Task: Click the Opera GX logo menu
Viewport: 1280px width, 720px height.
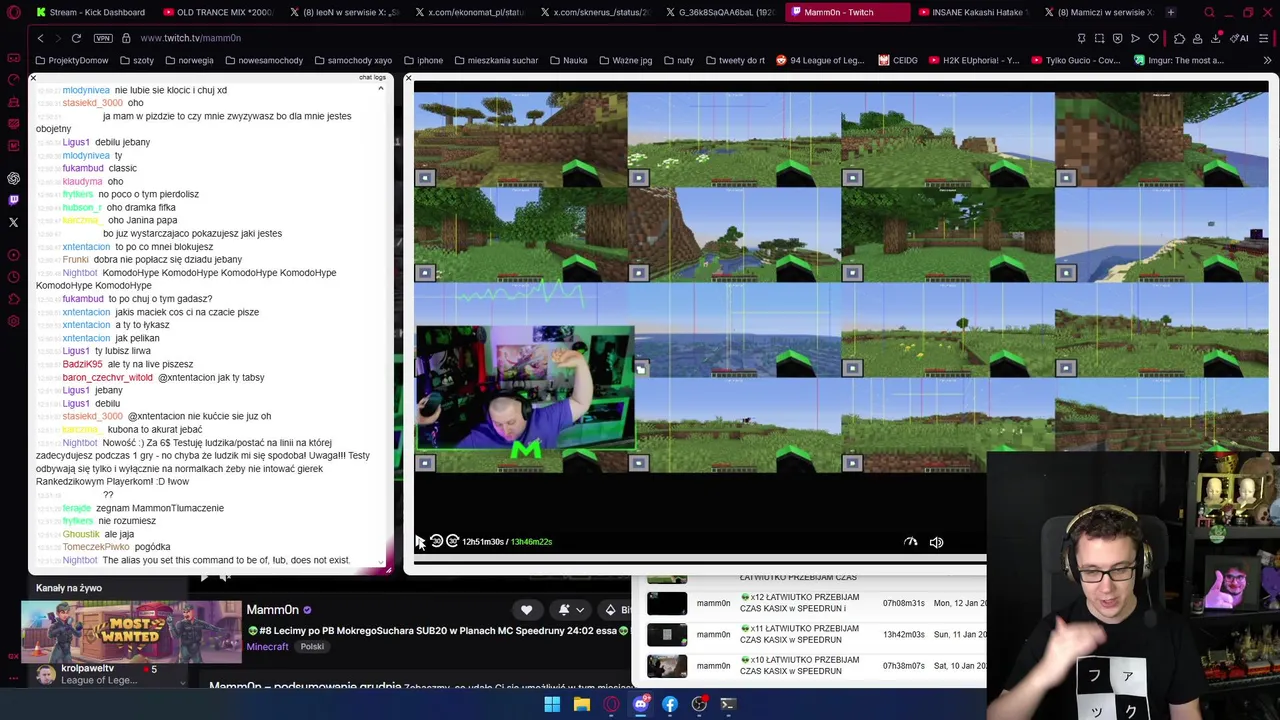Action: (x=13, y=12)
